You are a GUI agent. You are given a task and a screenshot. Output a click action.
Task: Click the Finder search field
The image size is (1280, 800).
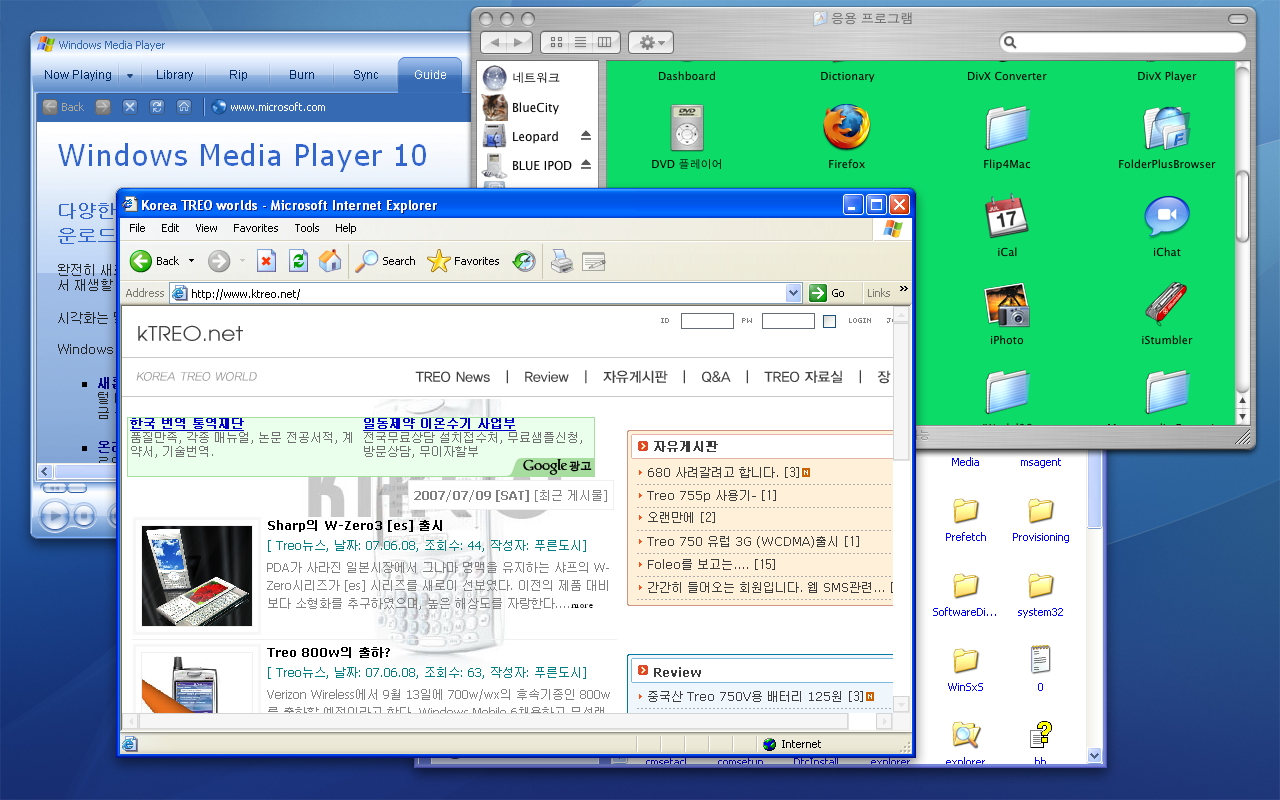(x=1124, y=42)
